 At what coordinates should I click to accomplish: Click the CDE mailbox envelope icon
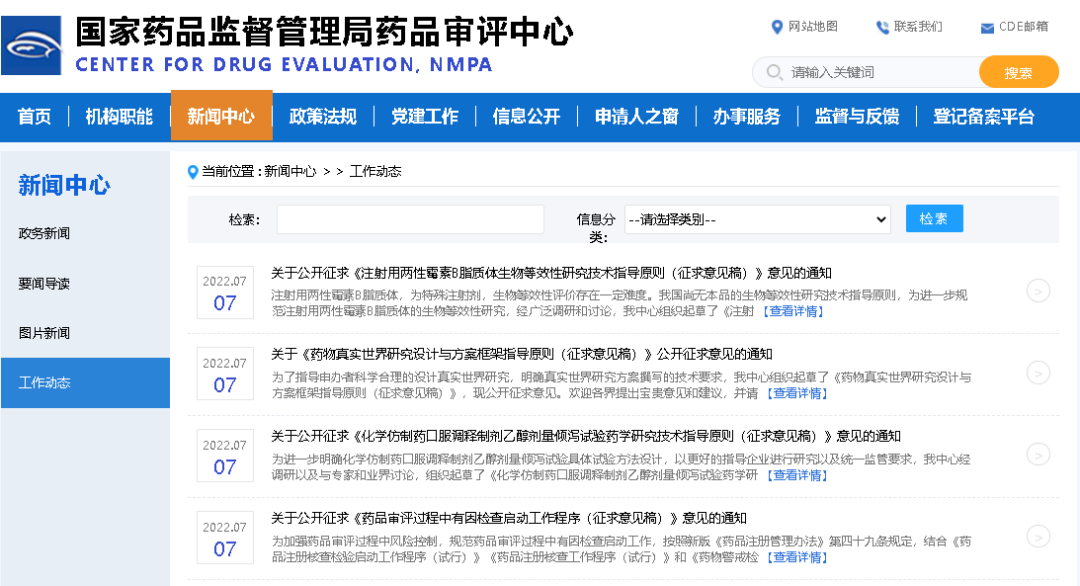click(x=987, y=28)
